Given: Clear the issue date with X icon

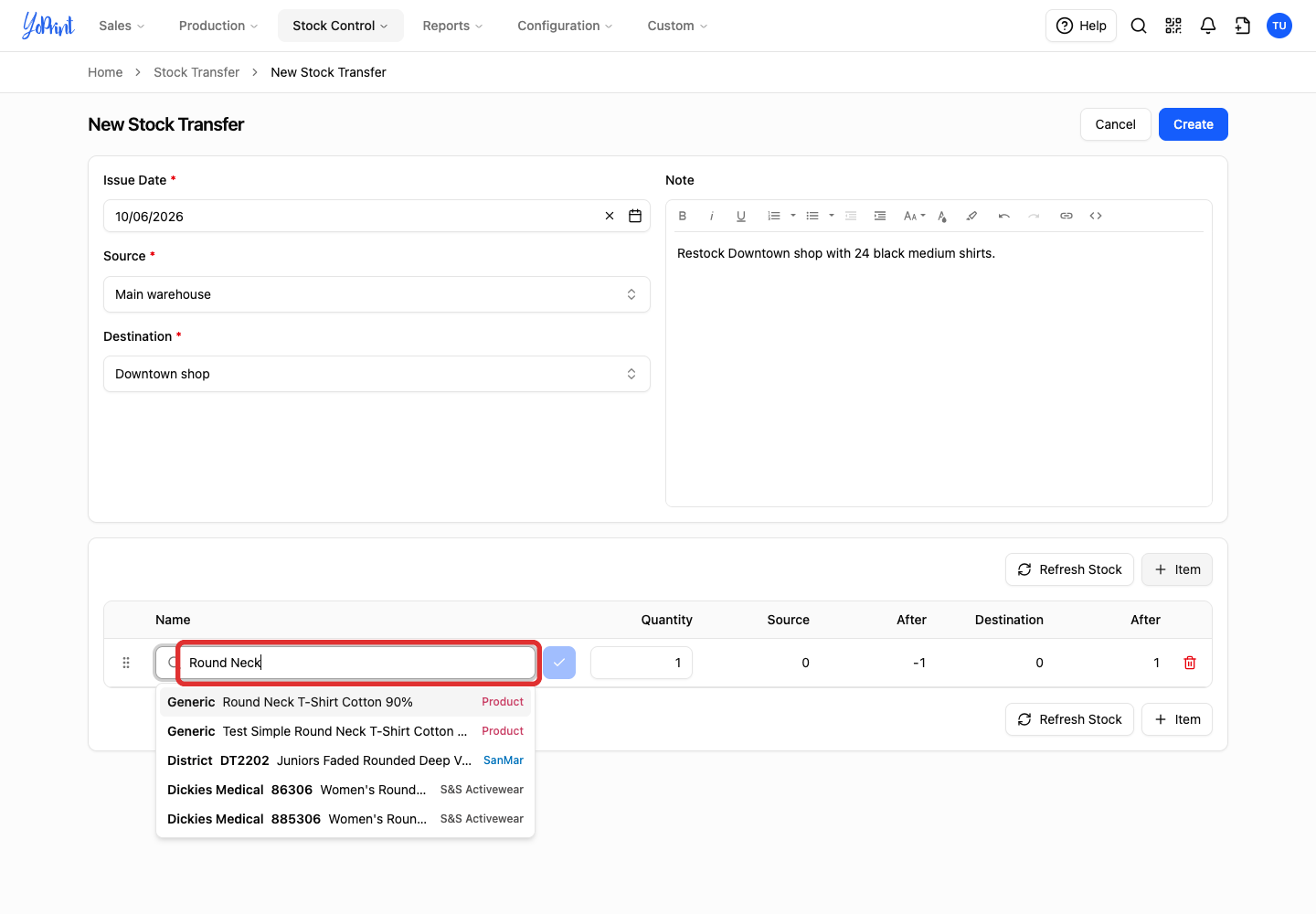Looking at the screenshot, I should click(x=610, y=216).
